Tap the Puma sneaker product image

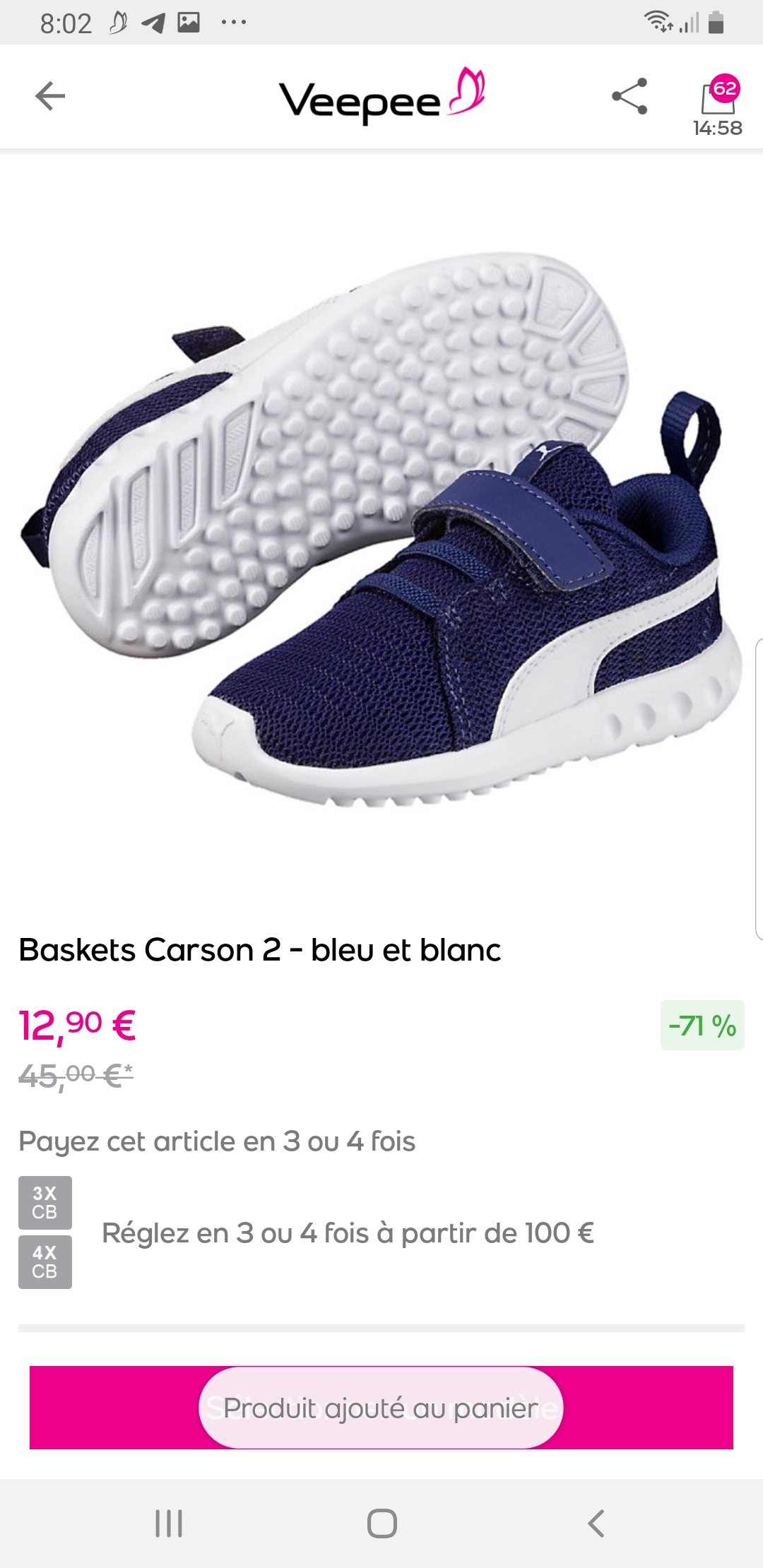381,530
